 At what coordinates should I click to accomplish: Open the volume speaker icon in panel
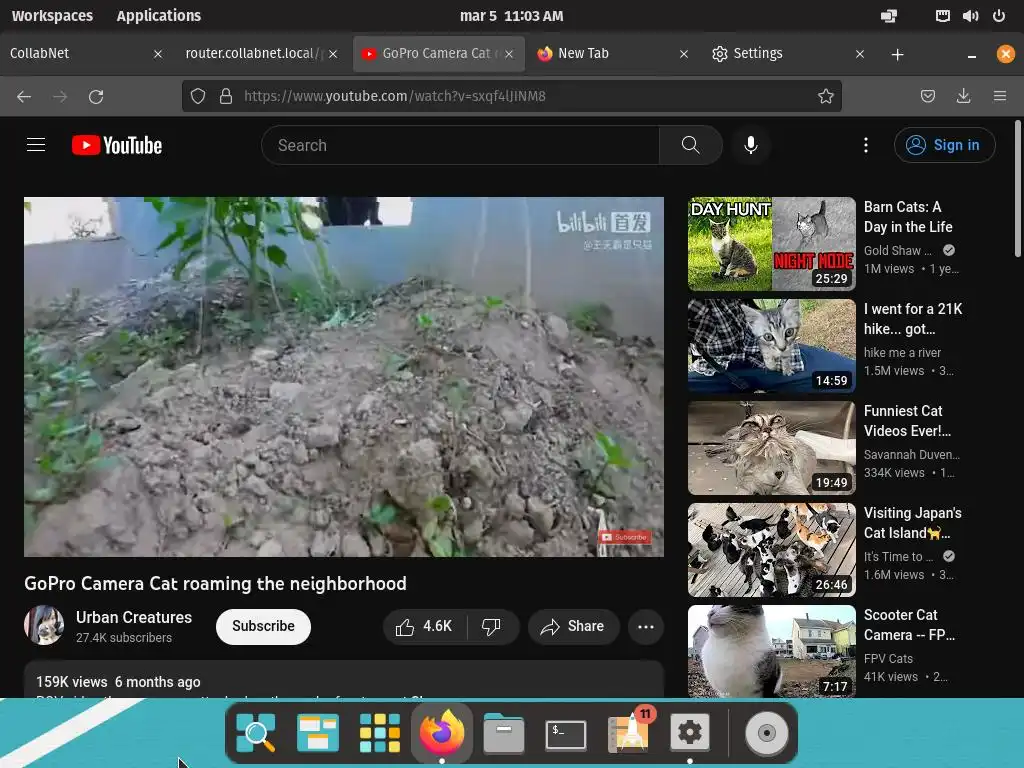[970, 16]
